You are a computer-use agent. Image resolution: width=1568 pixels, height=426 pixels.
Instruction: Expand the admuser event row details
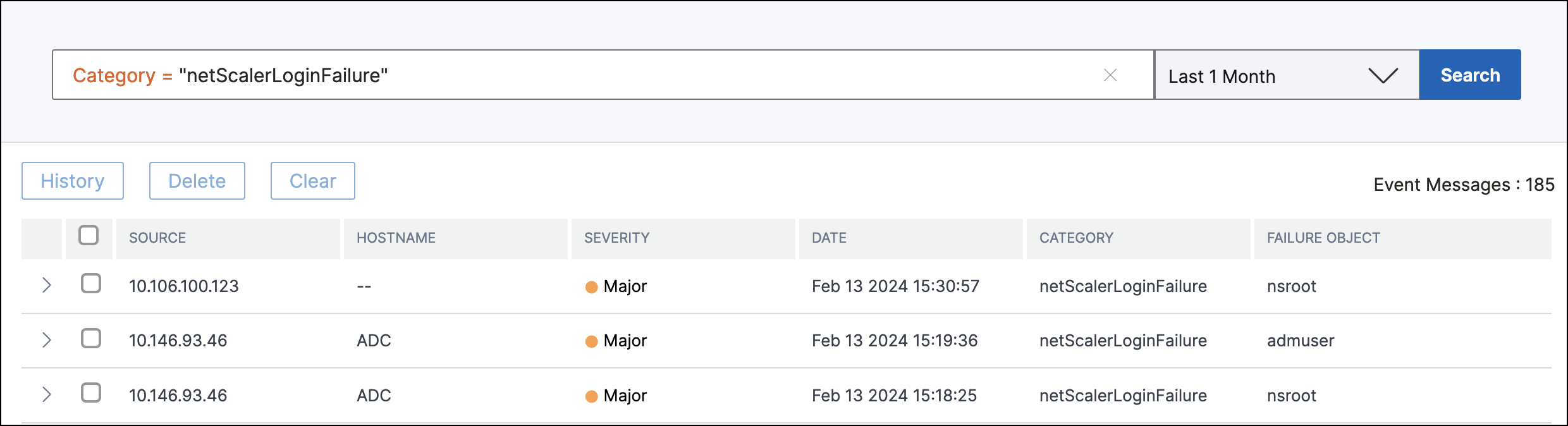[x=46, y=340]
